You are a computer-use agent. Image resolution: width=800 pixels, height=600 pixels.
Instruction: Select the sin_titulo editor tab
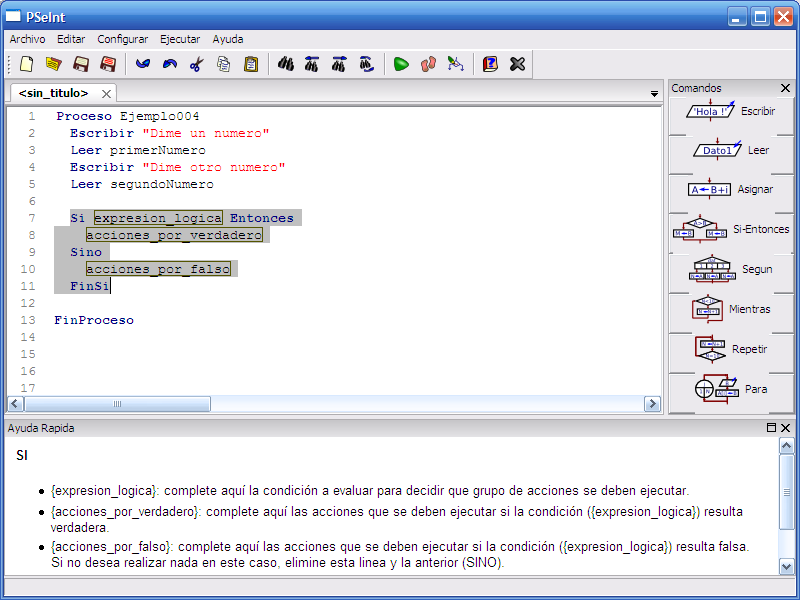click(55, 91)
